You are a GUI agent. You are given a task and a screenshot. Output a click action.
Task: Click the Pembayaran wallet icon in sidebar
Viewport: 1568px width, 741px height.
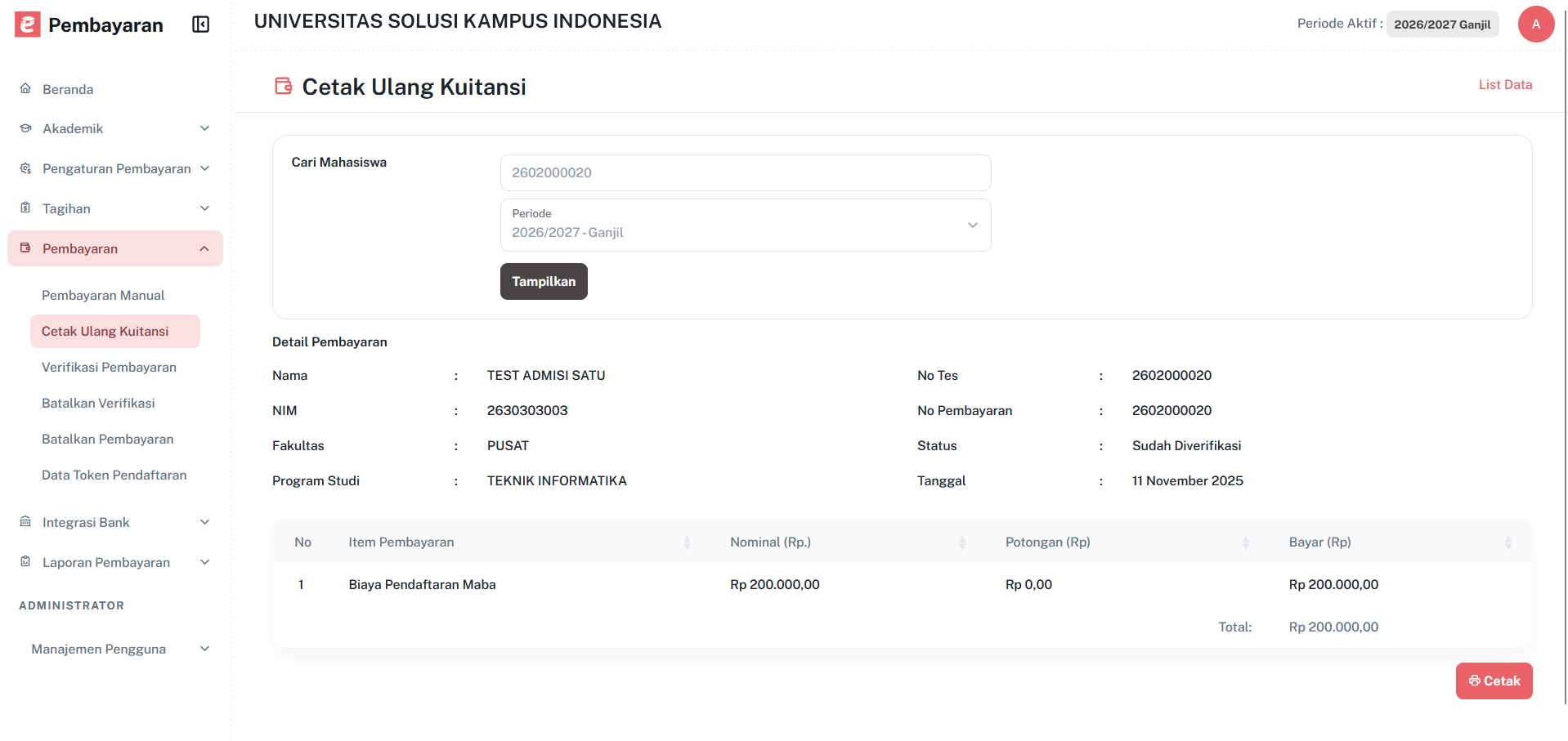(x=25, y=248)
